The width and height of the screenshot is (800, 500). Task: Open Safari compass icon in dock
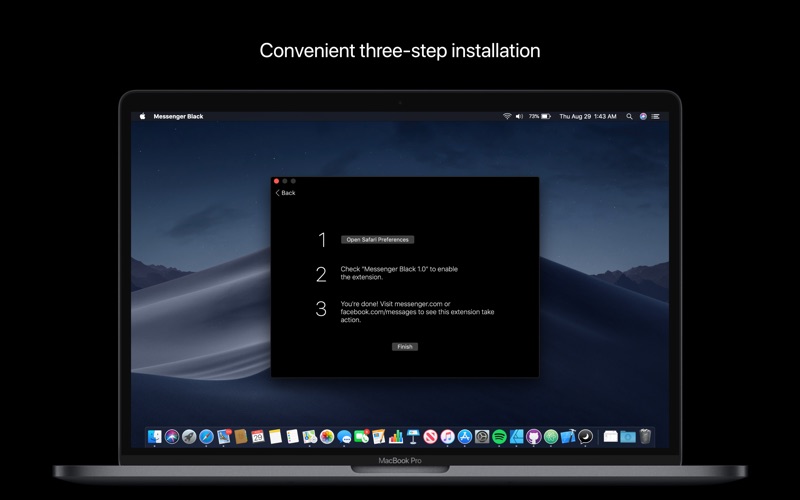pos(206,437)
